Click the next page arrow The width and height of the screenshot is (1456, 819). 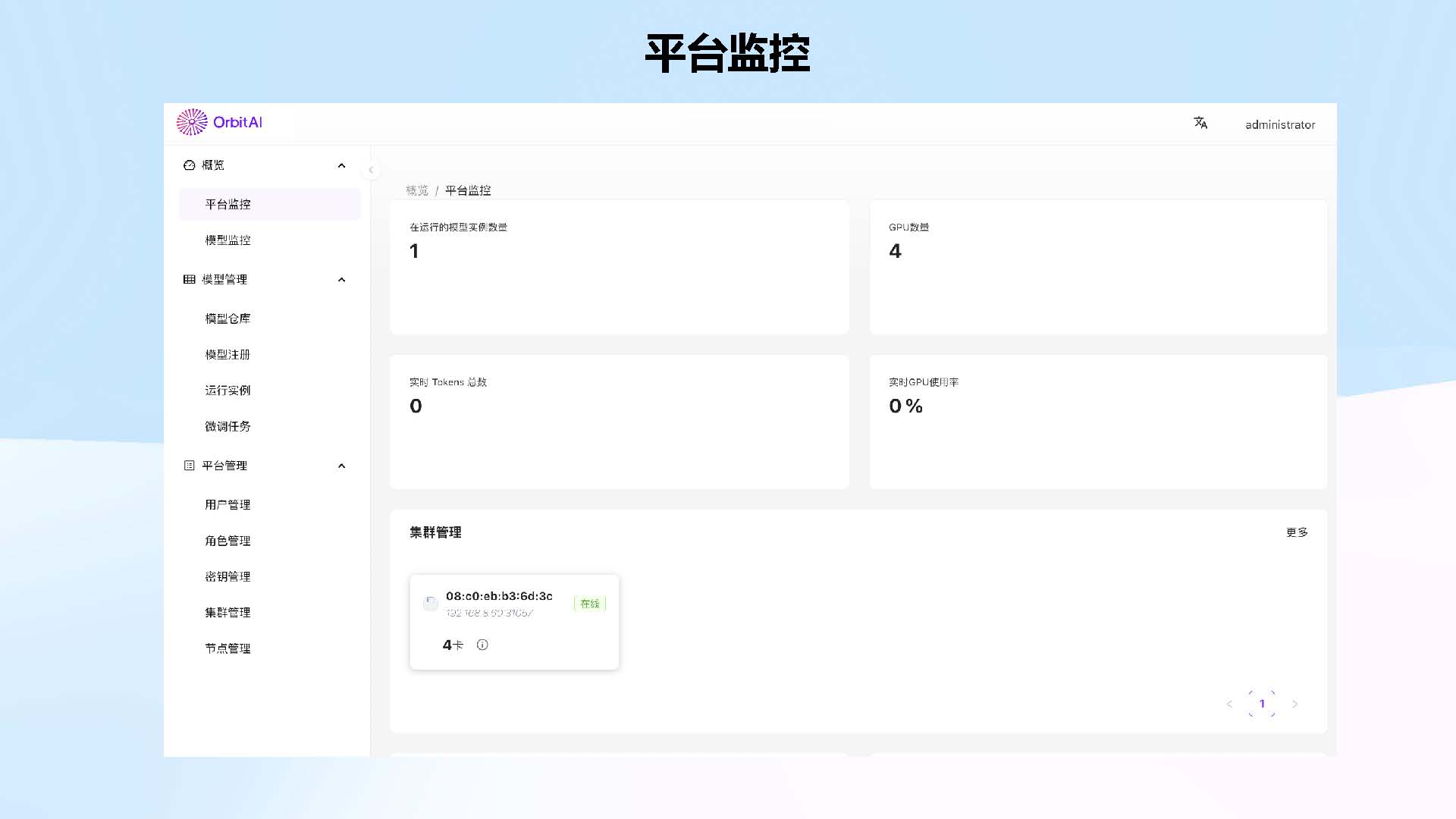[x=1295, y=704]
